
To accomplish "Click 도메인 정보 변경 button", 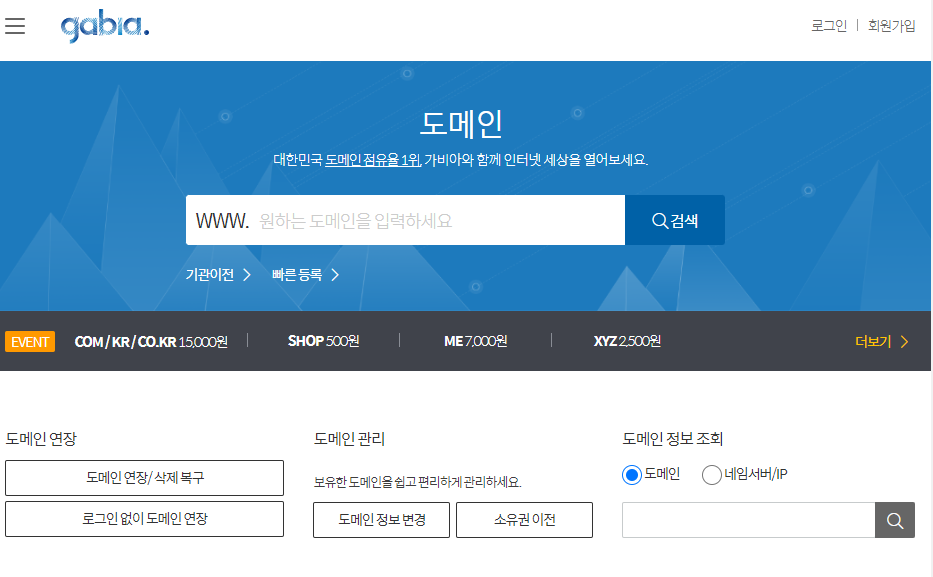I will click(x=381, y=520).
